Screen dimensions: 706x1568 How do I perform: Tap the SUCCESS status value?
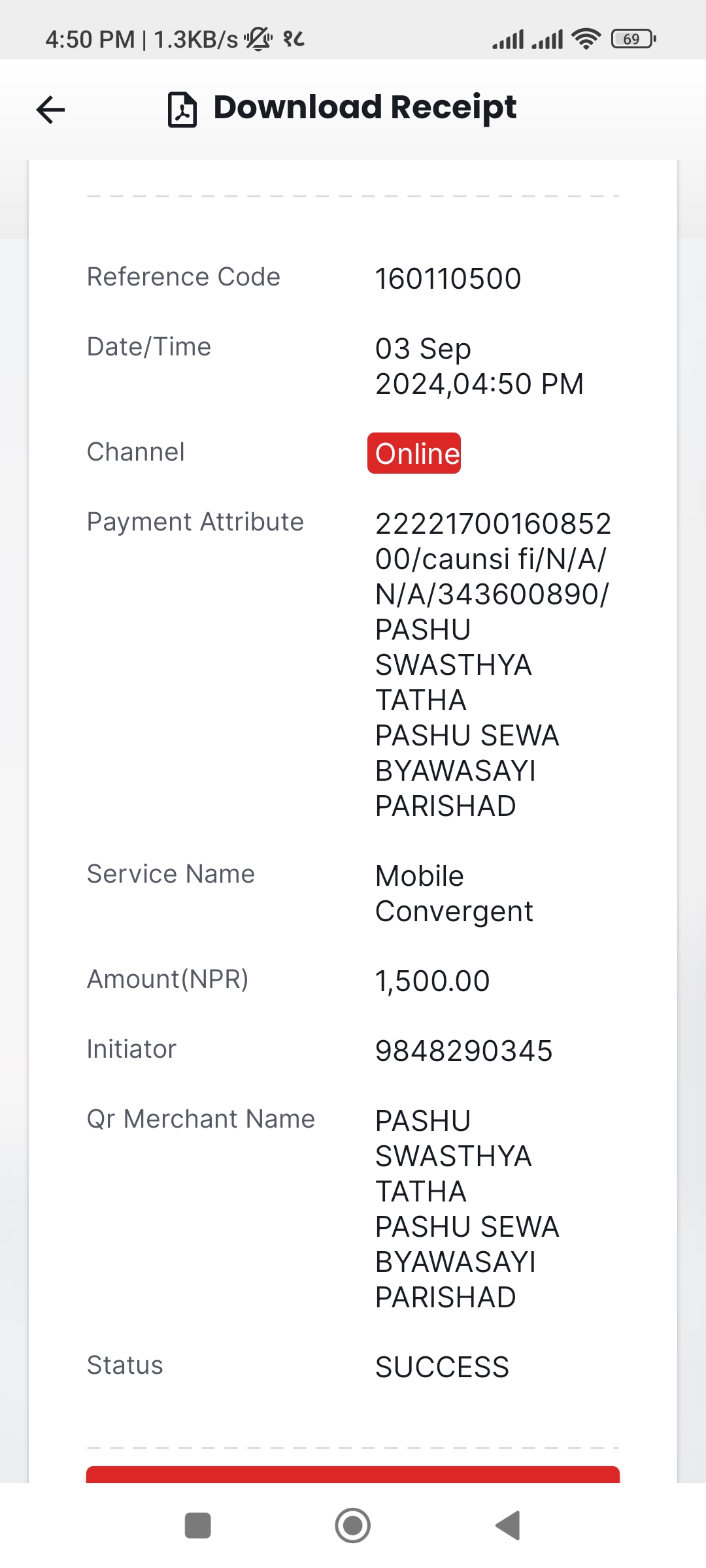[x=442, y=1367]
